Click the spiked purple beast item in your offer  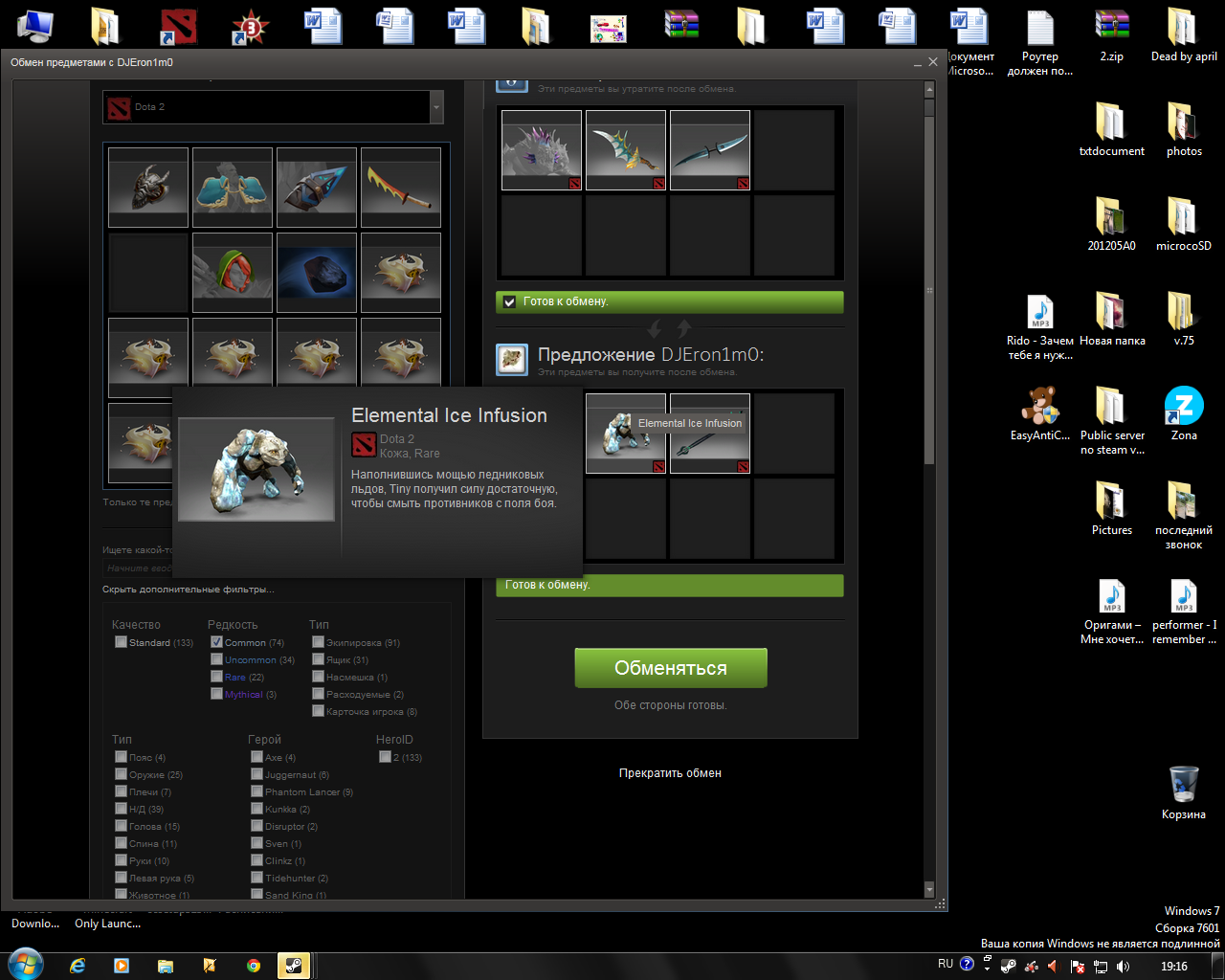[x=542, y=150]
